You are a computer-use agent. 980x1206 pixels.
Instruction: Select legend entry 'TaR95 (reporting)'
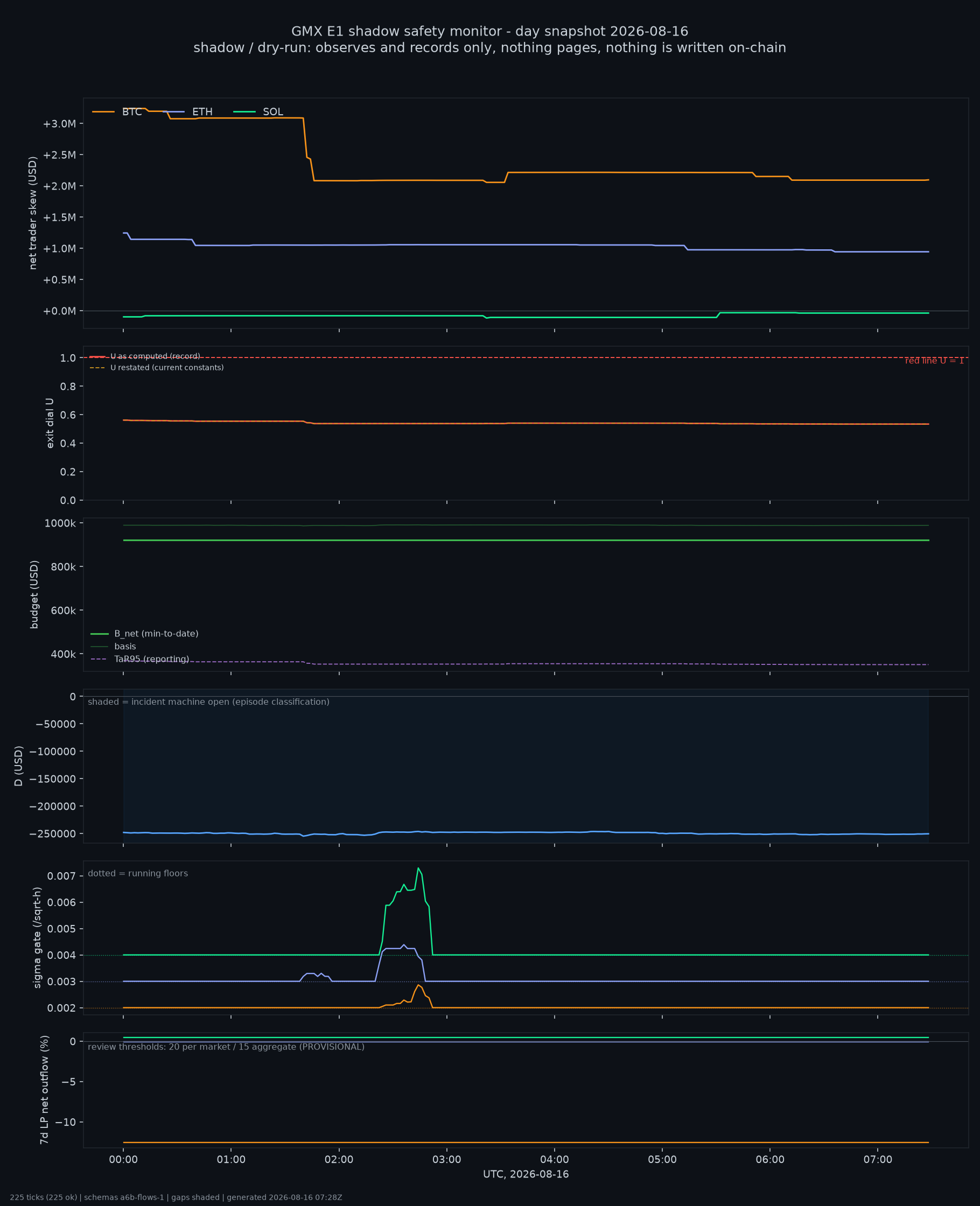coord(152,659)
